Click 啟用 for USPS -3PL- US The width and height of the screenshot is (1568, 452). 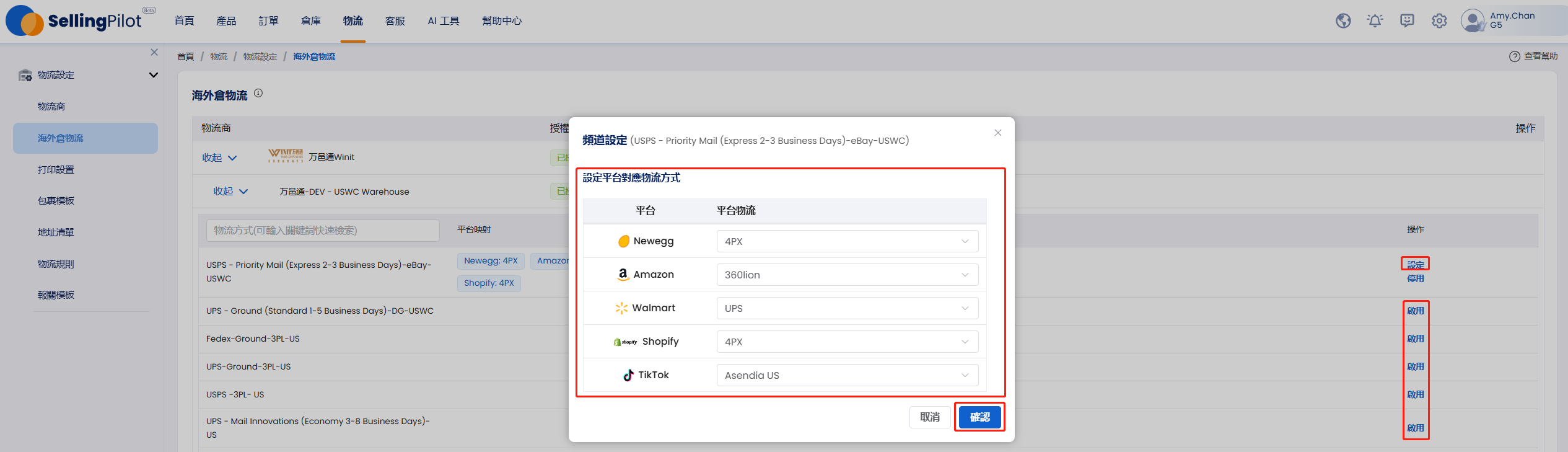click(x=1415, y=394)
